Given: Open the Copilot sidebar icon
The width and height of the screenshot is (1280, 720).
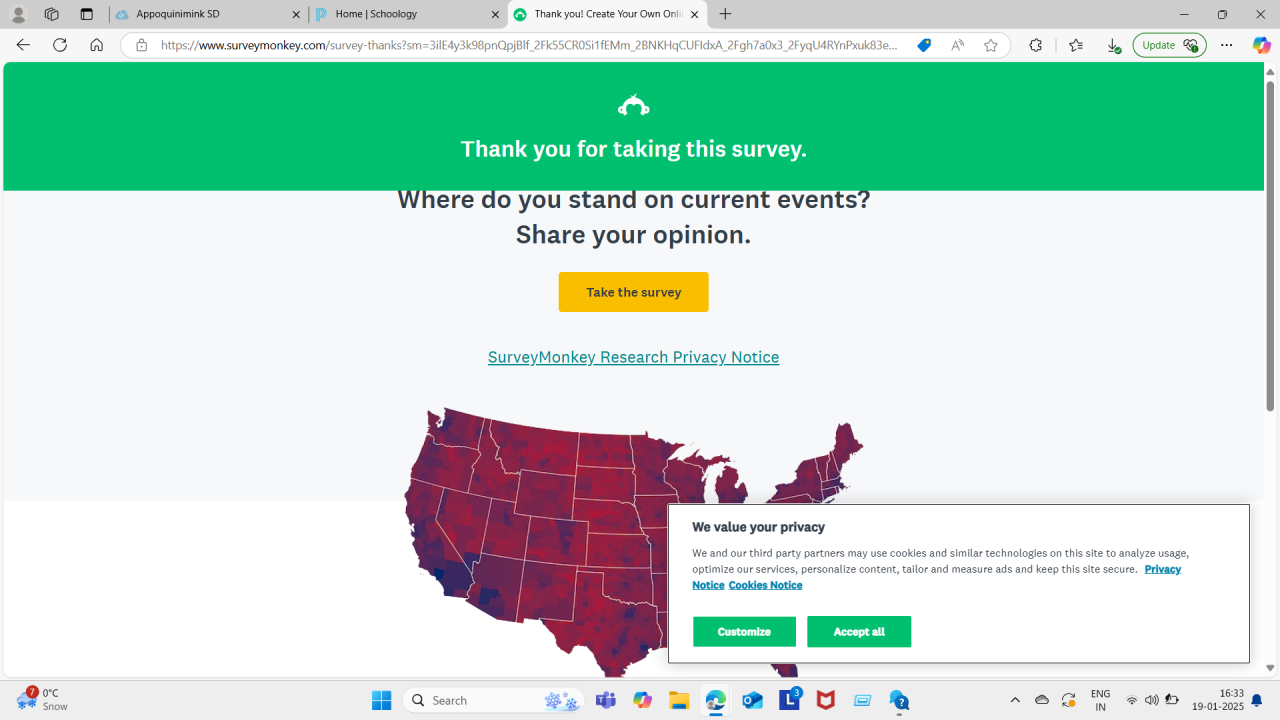Looking at the screenshot, I should coord(1261,45).
